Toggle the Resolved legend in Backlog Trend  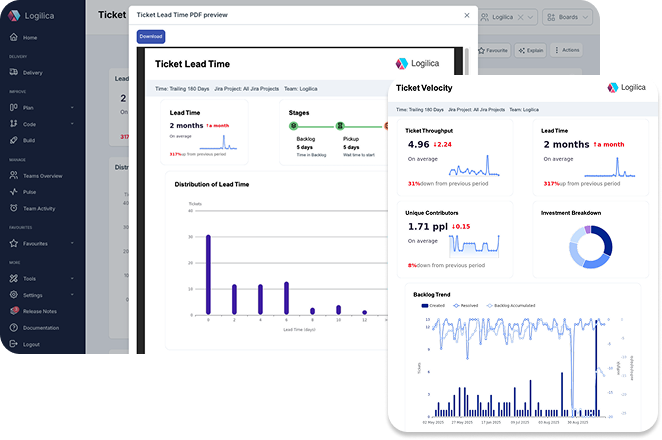point(465,305)
